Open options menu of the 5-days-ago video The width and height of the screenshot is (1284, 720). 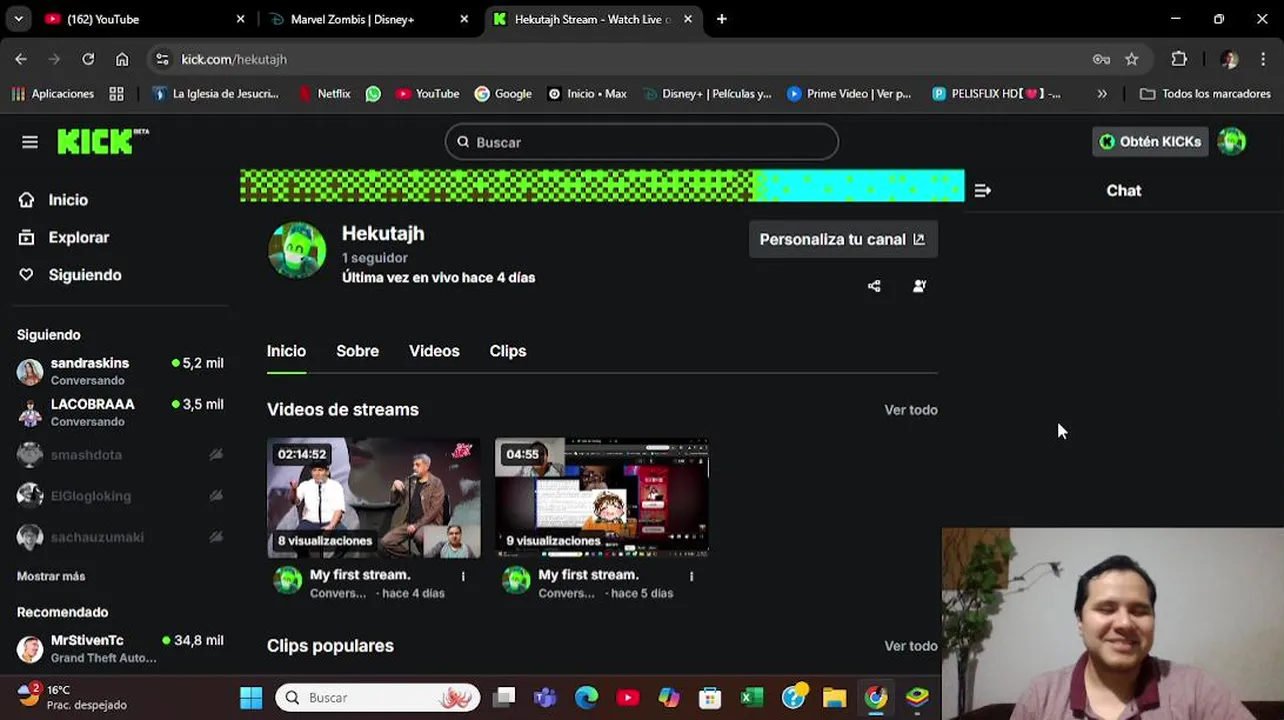tap(691, 576)
